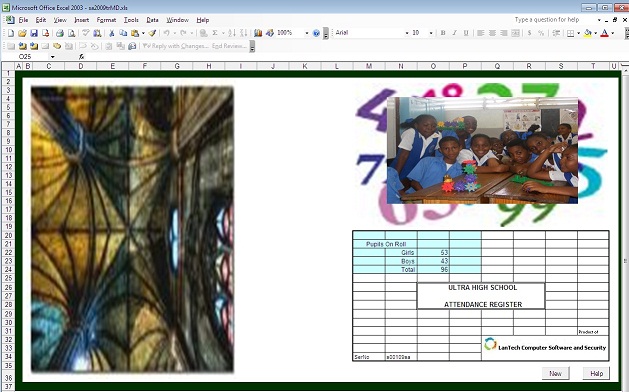Screen dimensions: 629x392
Task: Select the ULTRA HIGH SCHOOL title cell
Action: (481, 296)
